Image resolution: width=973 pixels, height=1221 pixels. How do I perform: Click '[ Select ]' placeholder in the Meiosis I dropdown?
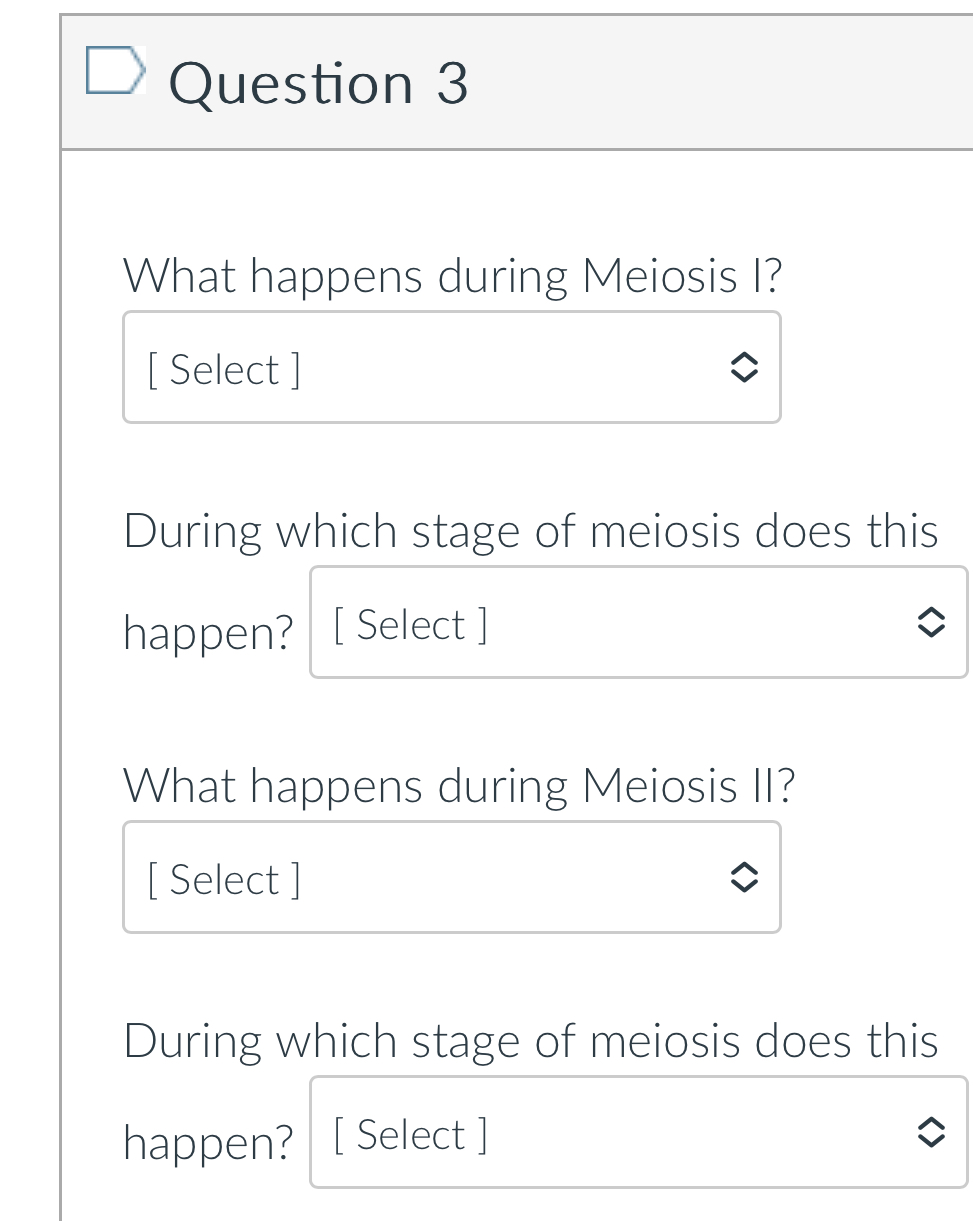[224, 370]
